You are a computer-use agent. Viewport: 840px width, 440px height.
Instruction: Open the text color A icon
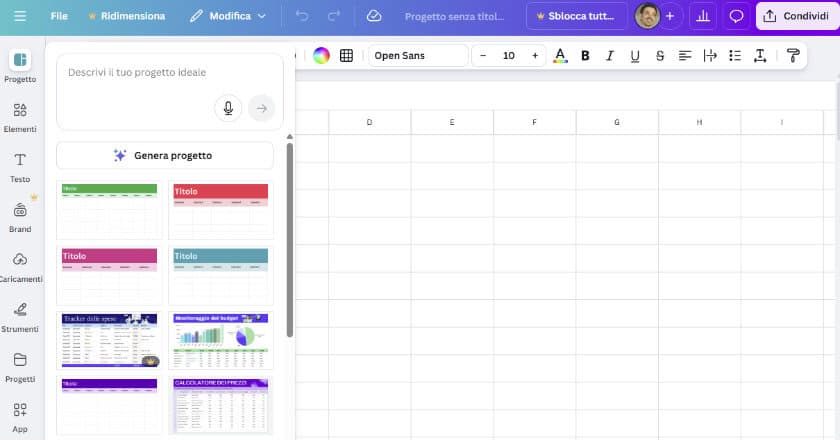click(x=560, y=55)
